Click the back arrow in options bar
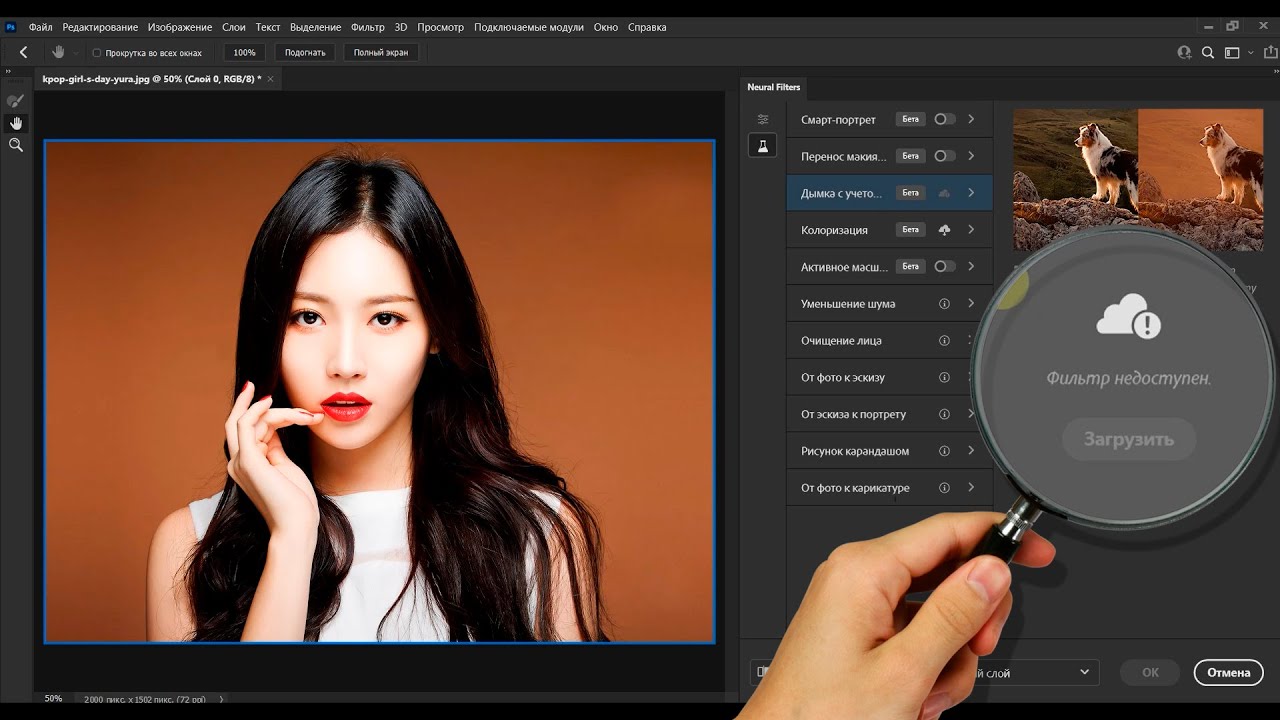The image size is (1280, 720). (x=24, y=52)
